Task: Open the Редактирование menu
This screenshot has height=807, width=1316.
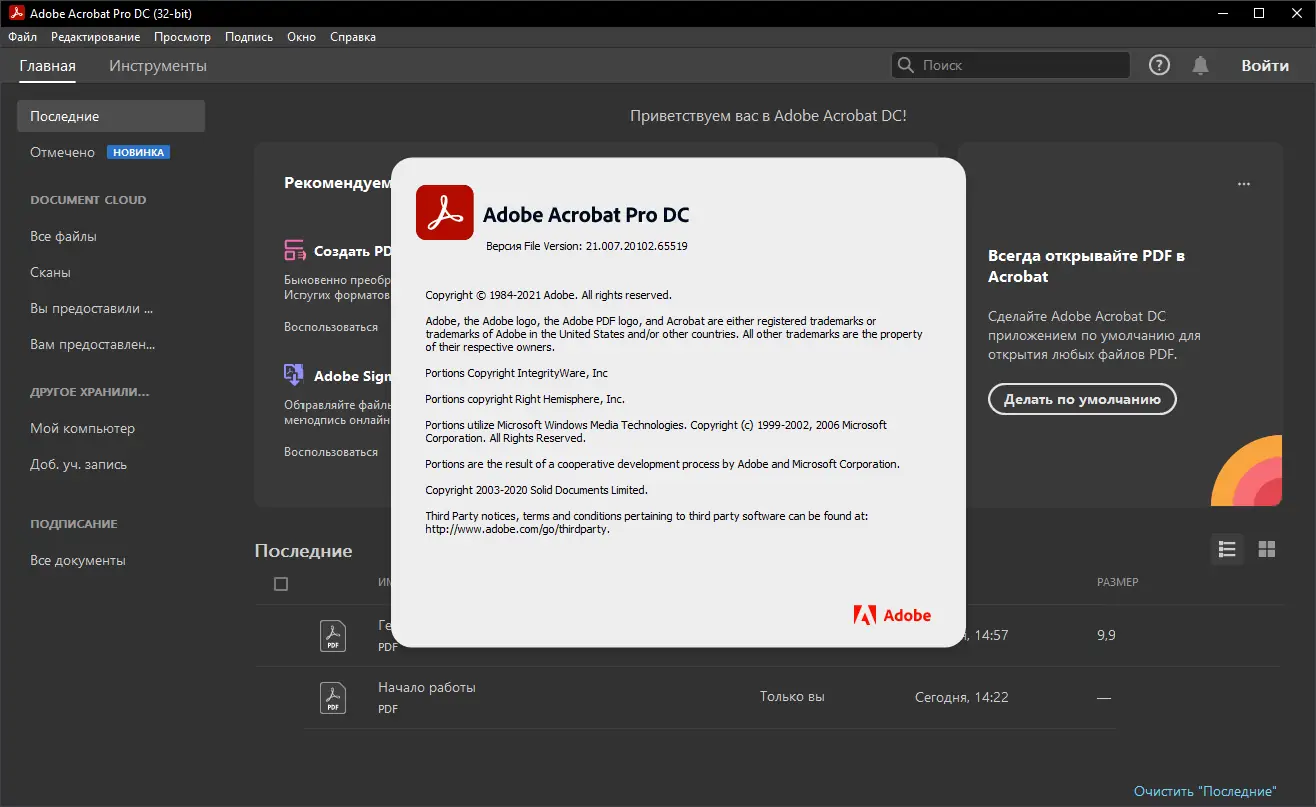Action: click(96, 37)
